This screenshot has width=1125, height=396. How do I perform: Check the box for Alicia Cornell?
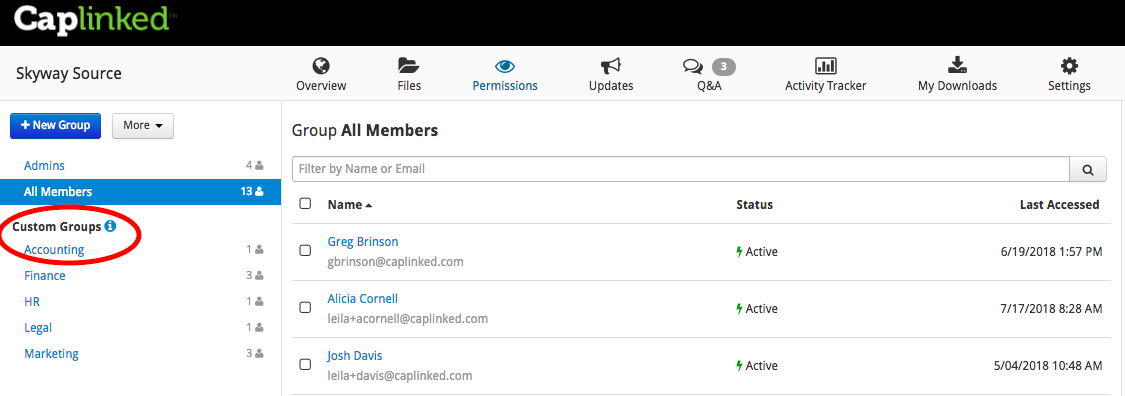point(305,307)
